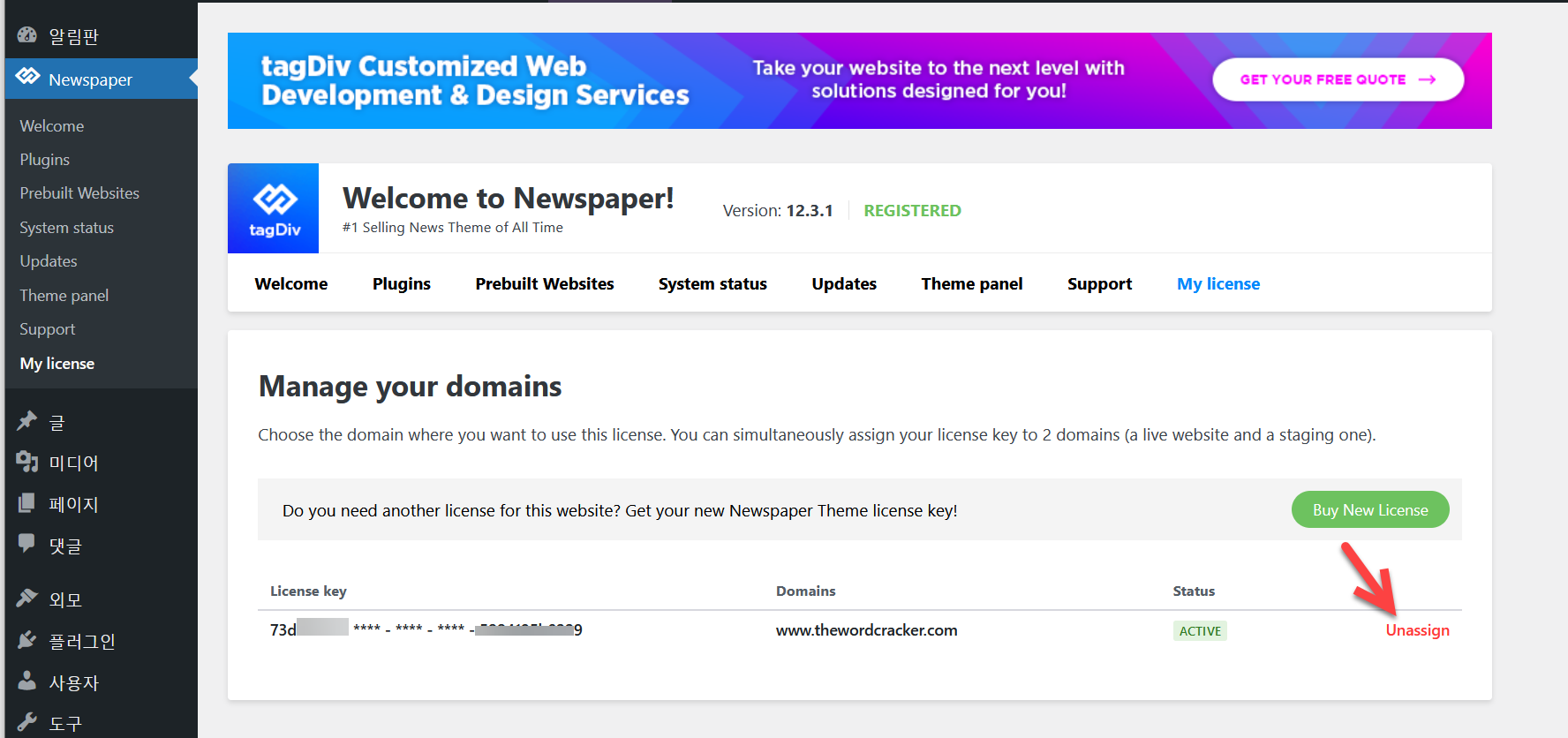Viewport: 1568px width, 738px height.
Task: Click the REGISTERED status label
Action: (x=912, y=211)
